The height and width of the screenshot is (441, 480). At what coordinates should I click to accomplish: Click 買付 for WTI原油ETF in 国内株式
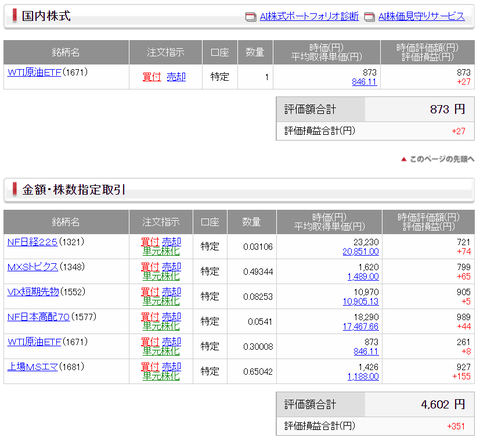152,77
